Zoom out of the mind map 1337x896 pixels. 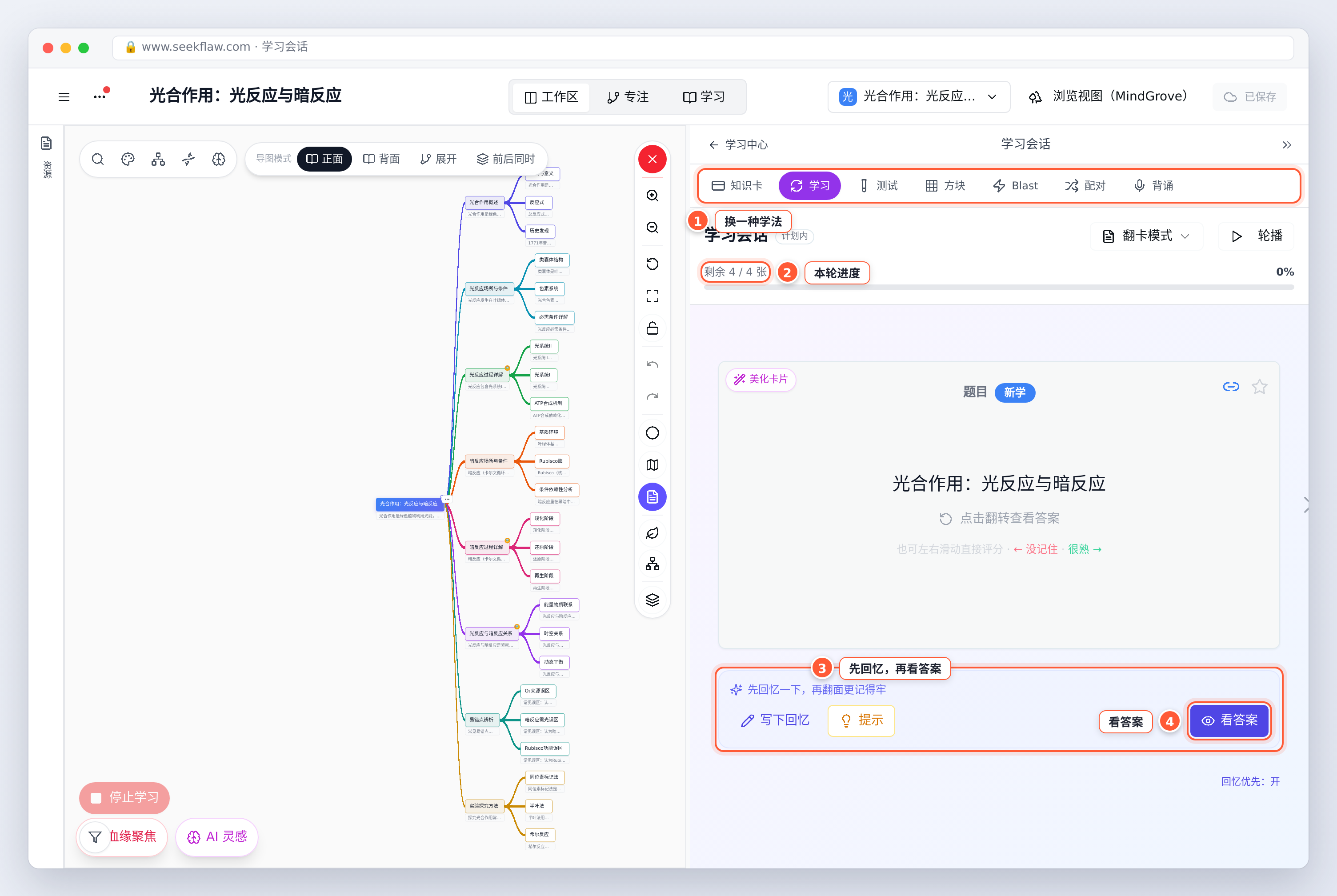point(652,228)
